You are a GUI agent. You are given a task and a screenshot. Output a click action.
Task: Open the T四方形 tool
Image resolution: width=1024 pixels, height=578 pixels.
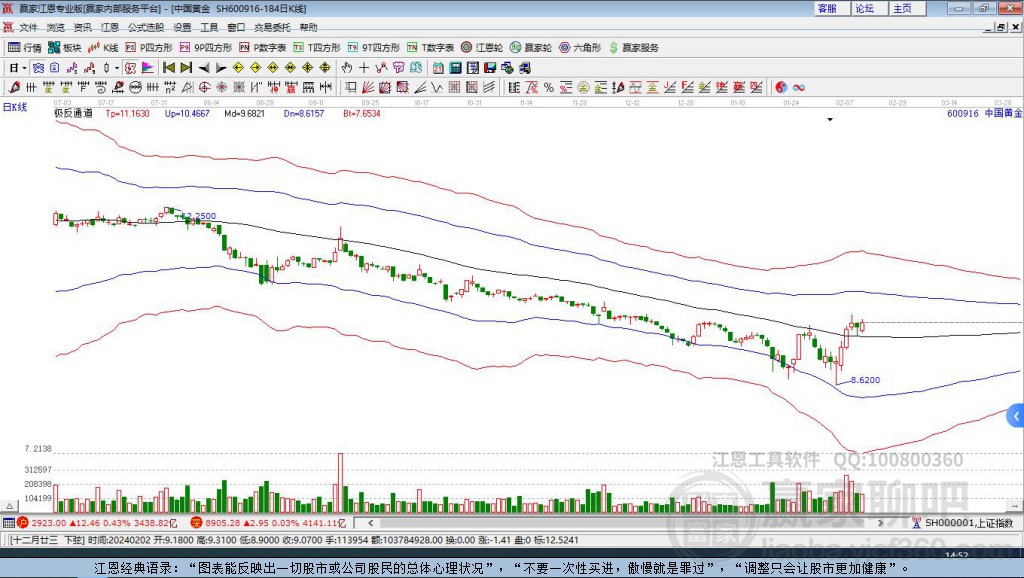click(x=317, y=48)
